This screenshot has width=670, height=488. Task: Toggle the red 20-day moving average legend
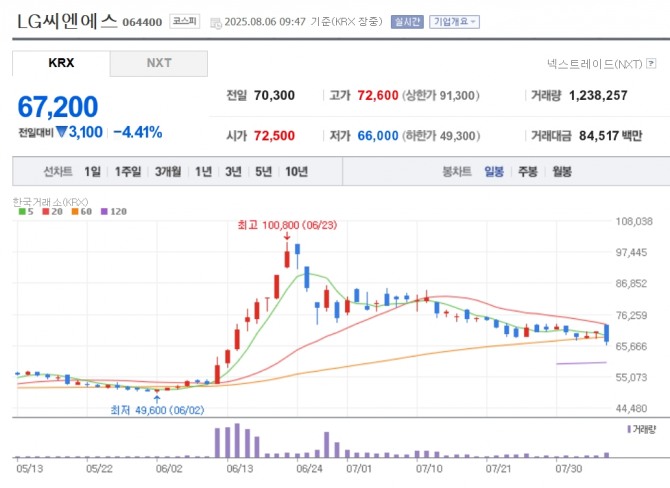[50, 211]
